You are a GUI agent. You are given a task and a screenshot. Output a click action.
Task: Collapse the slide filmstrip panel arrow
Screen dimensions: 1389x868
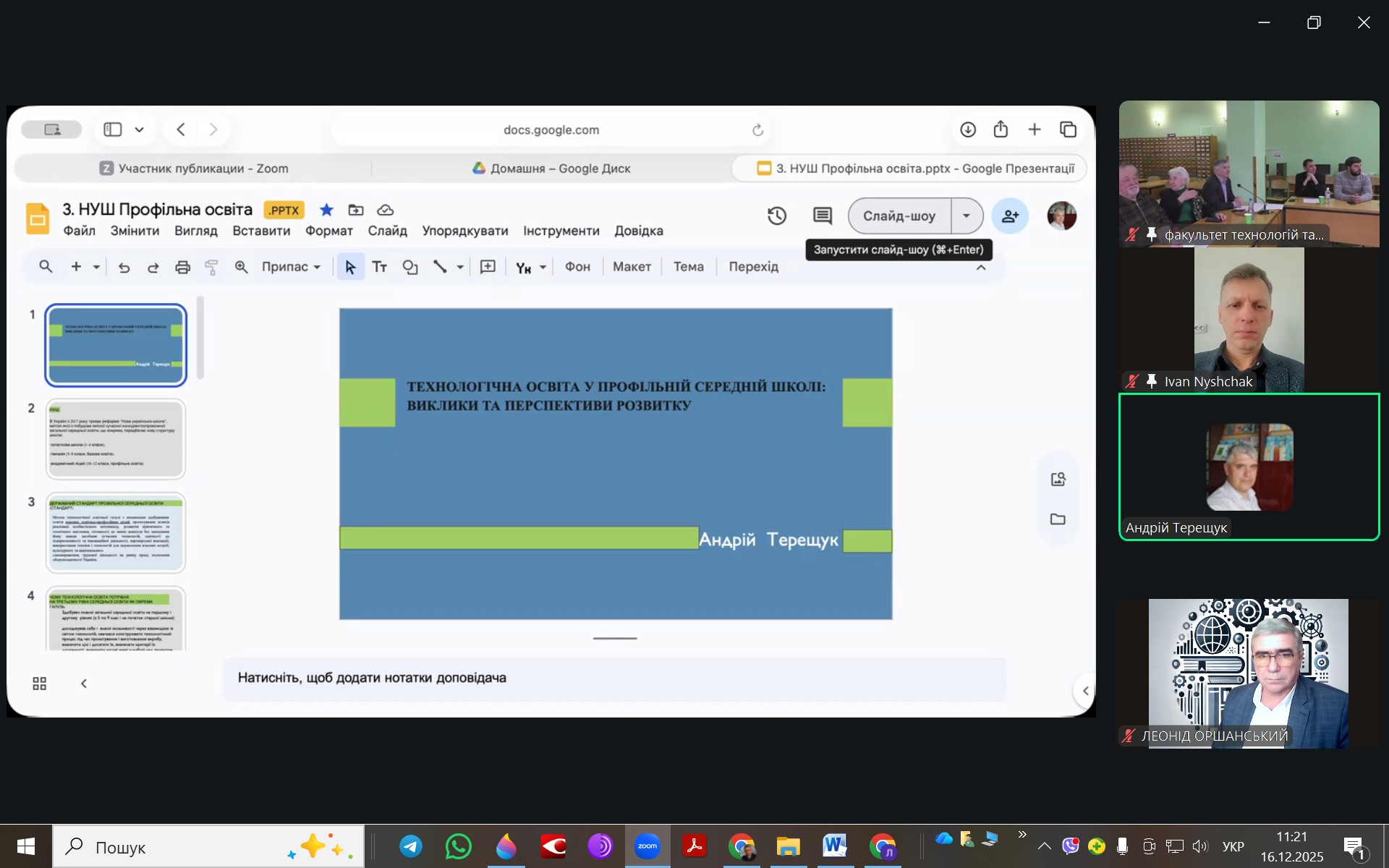(x=84, y=684)
